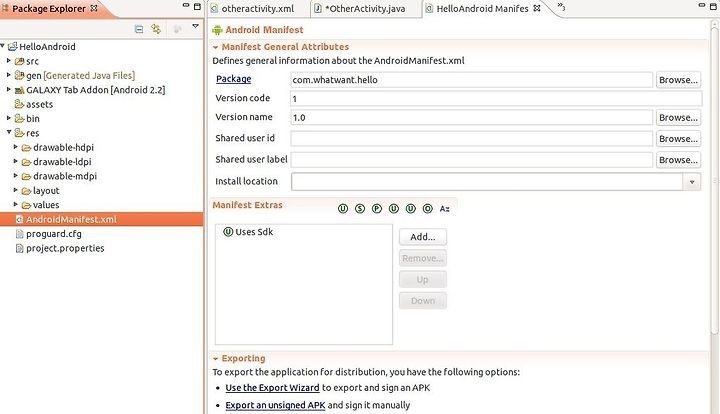Click the Shared user label input field
The width and height of the screenshot is (720, 414).
click(471, 160)
